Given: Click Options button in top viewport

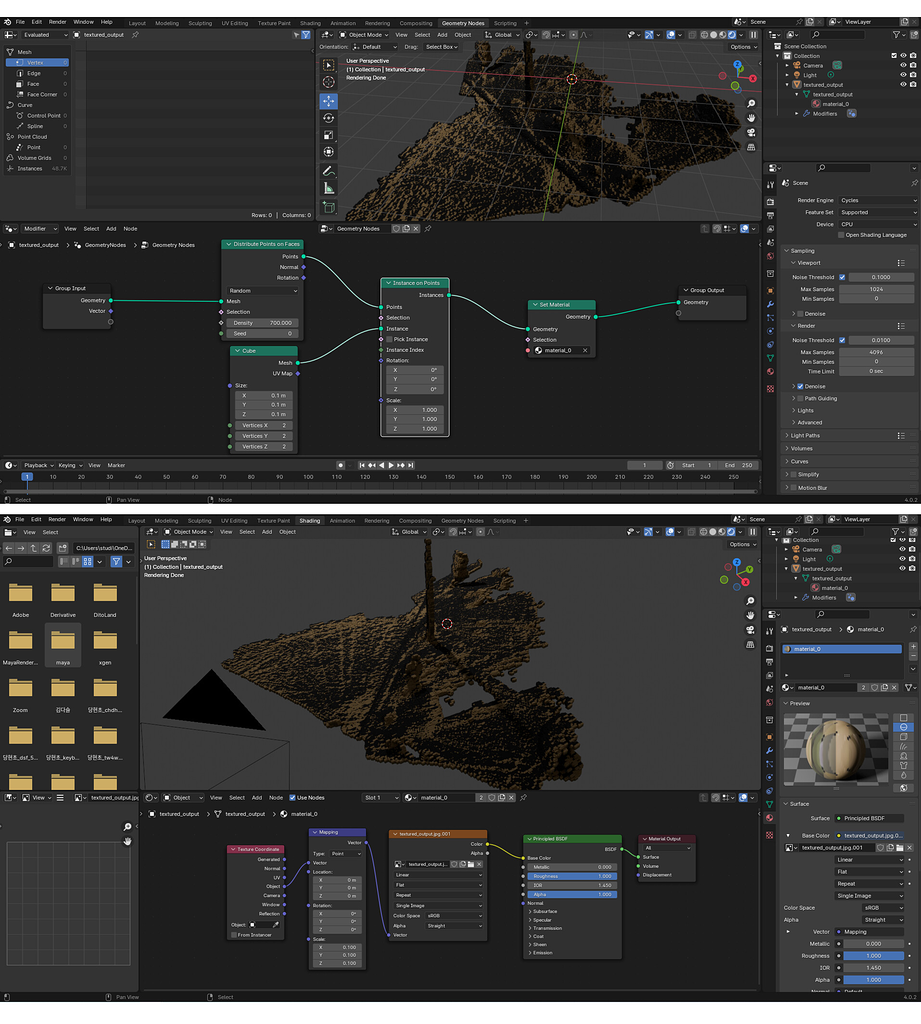Looking at the screenshot, I should 743,47.
